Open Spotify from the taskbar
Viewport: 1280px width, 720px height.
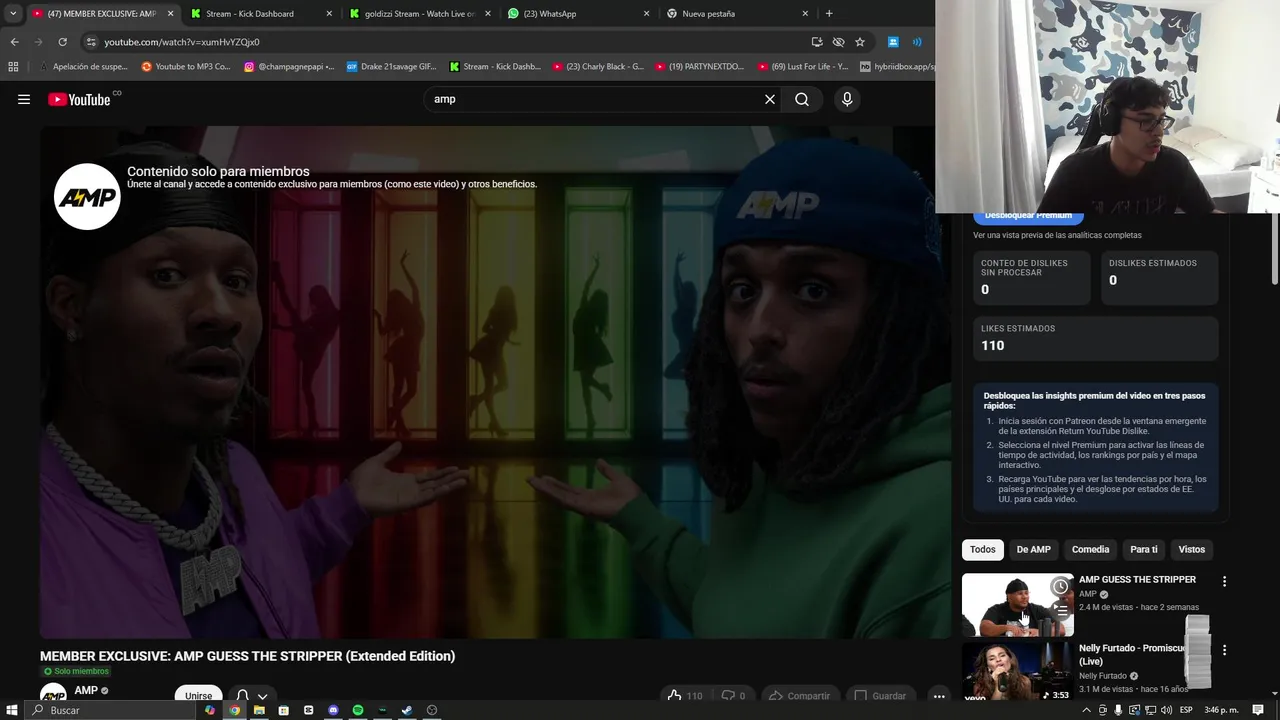(x=358, y=710)
